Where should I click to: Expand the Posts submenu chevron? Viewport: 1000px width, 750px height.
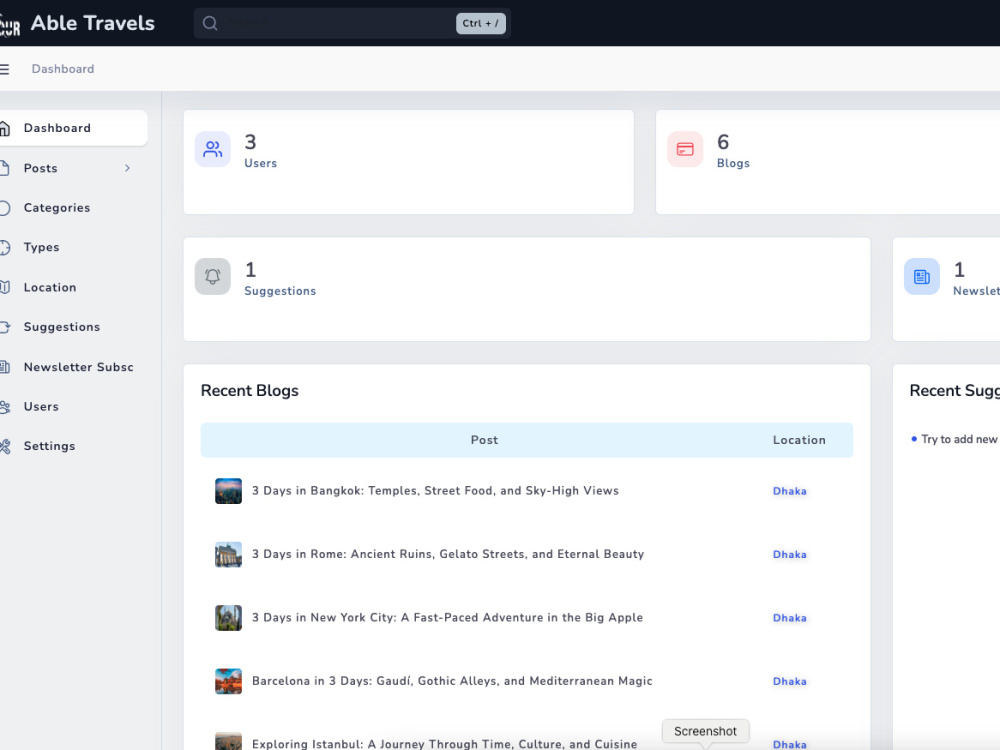point(128,168)
